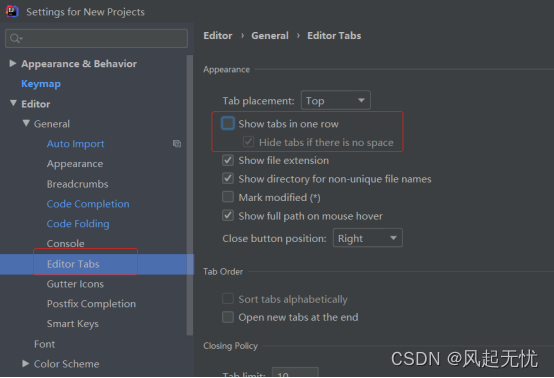This screenshot has width=554, height=378.
Task: Toggle Hide tabs if there is no space
Action: tap(248, 142)
